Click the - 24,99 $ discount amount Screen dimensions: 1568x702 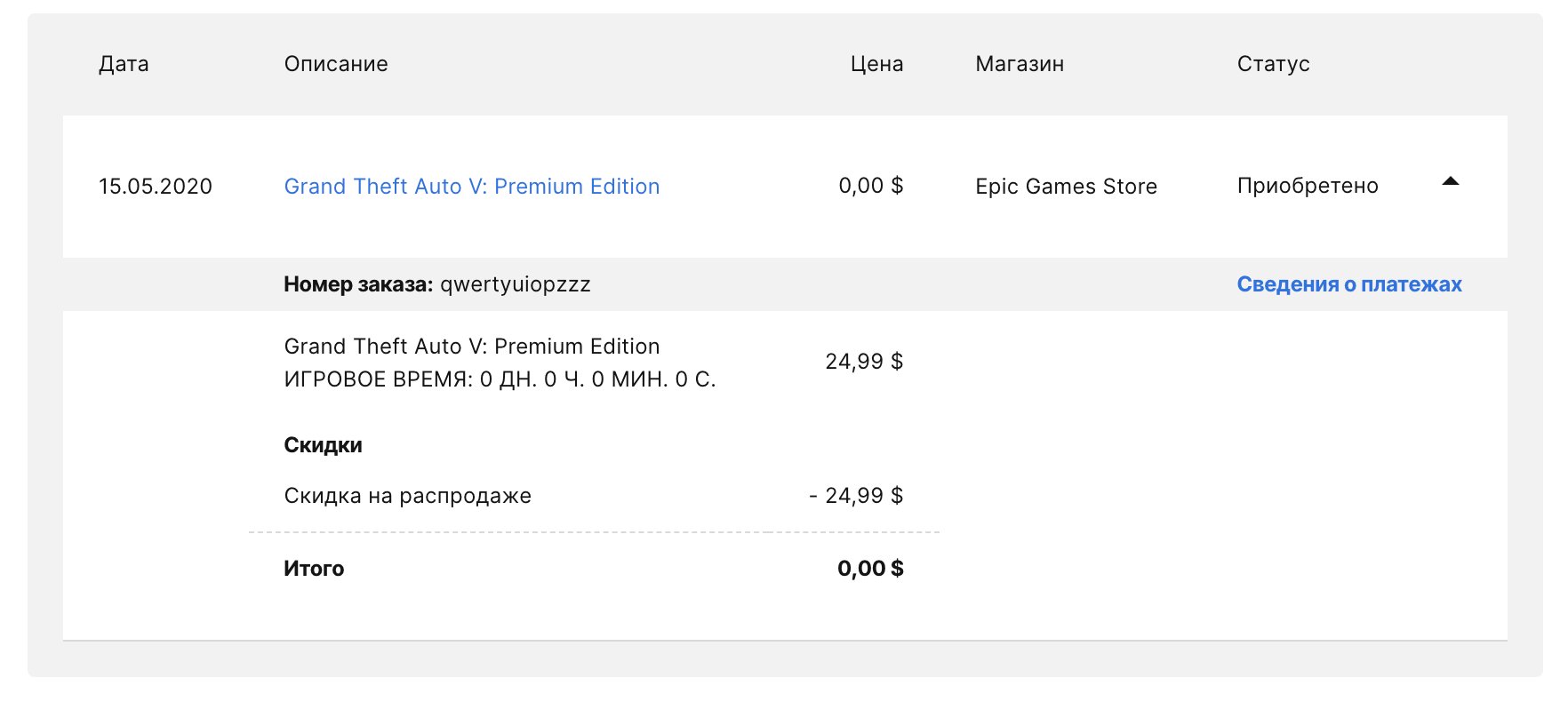click(856, 496)
